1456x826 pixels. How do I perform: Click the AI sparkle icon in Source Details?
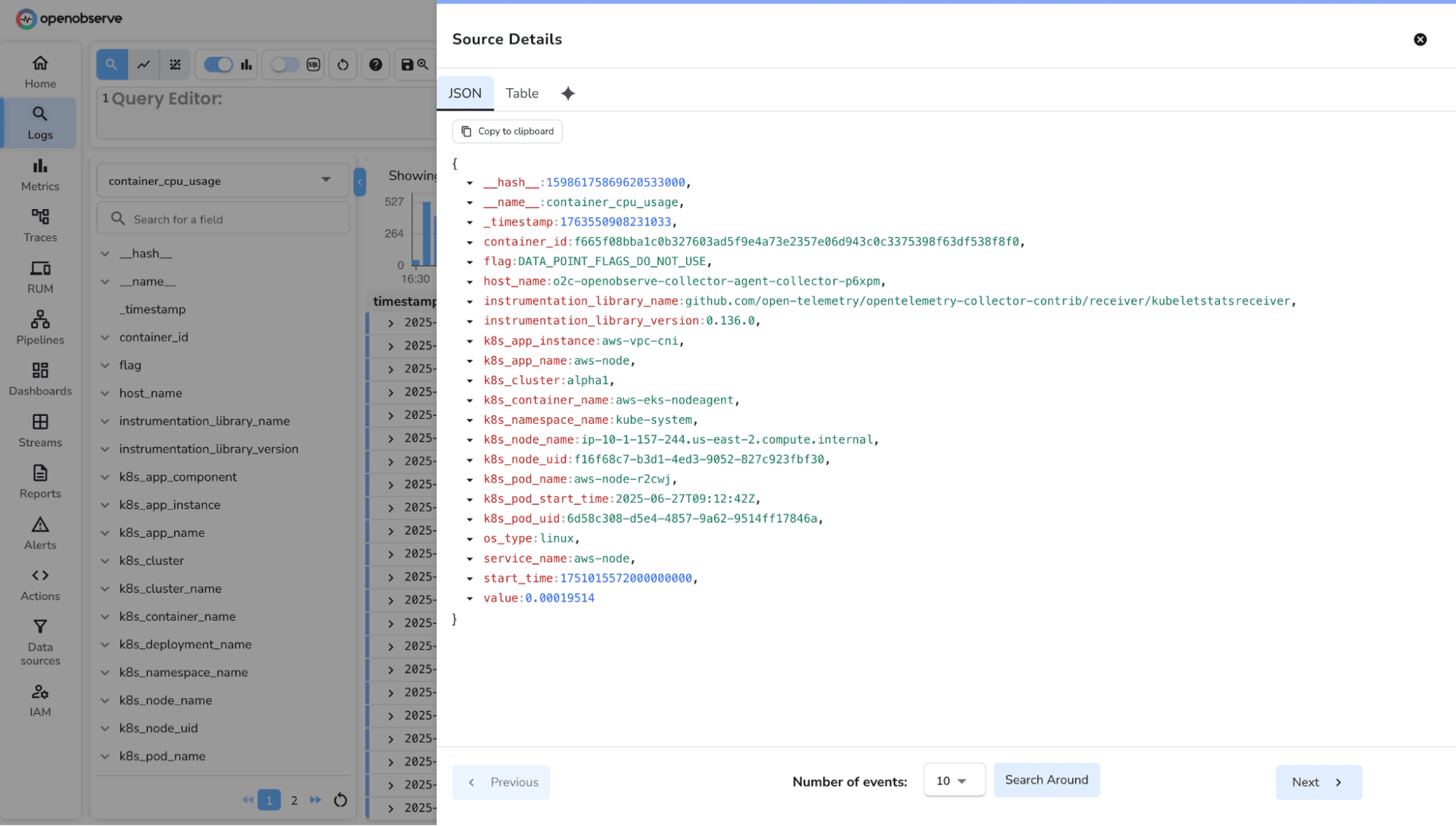click(x=568, y=93)
